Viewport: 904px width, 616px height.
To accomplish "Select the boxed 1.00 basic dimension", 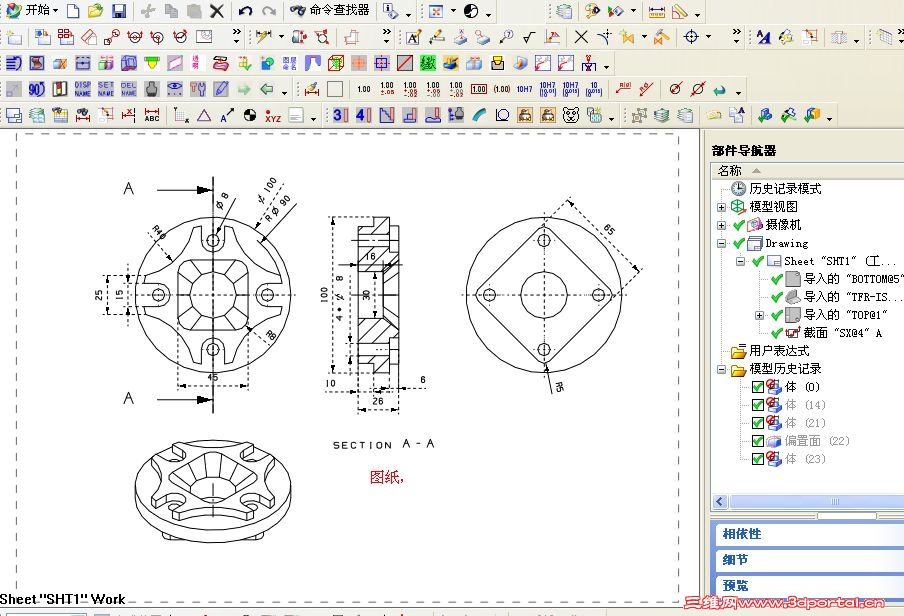I will 479,89.
